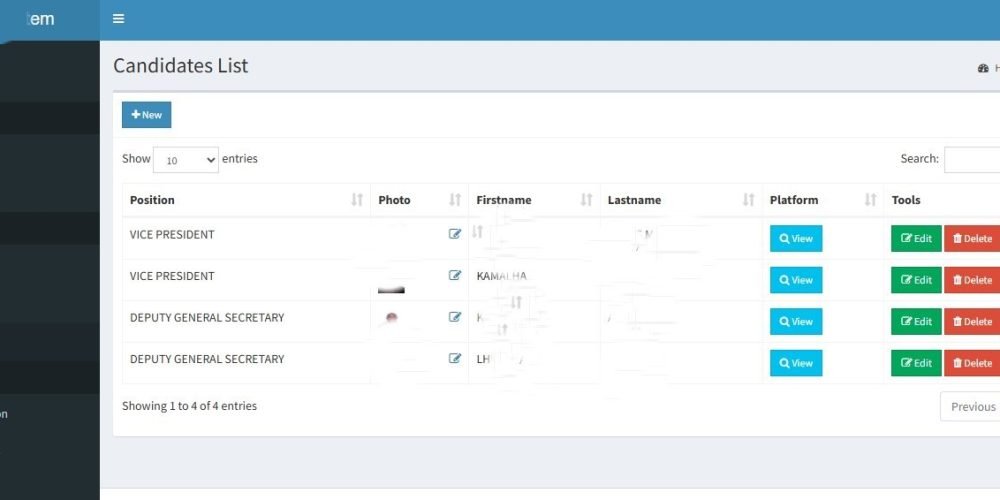Click photo edit icon for KAMALHA row
Viewport: 1000px width, 500px height.
[455, 276]
